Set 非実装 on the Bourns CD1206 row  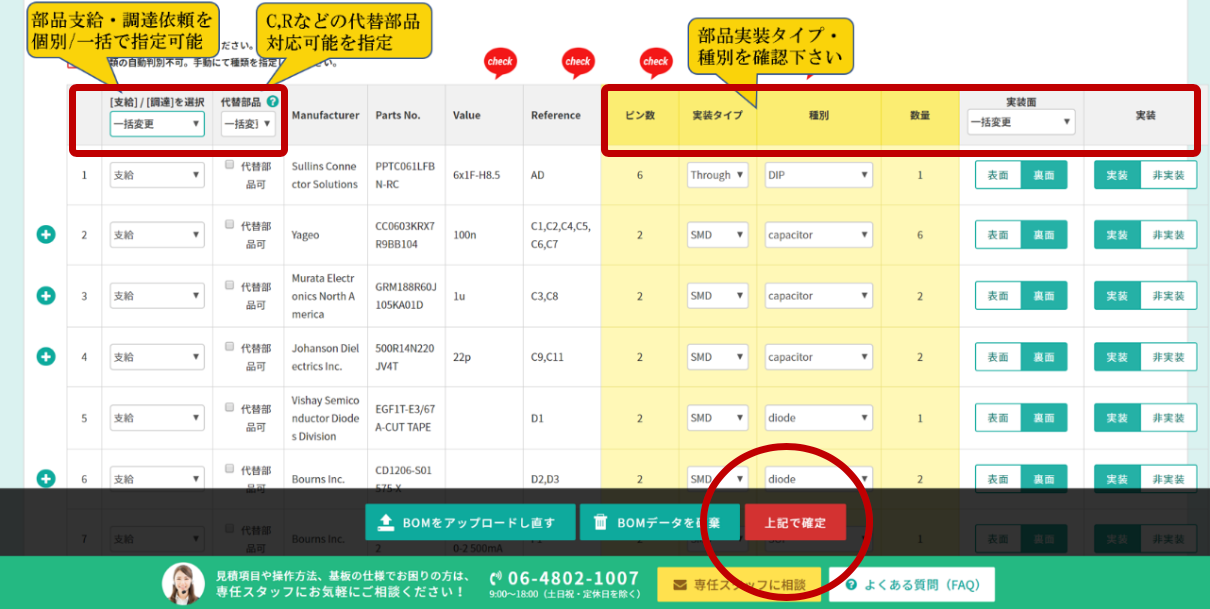click(x=1168, y=479)
